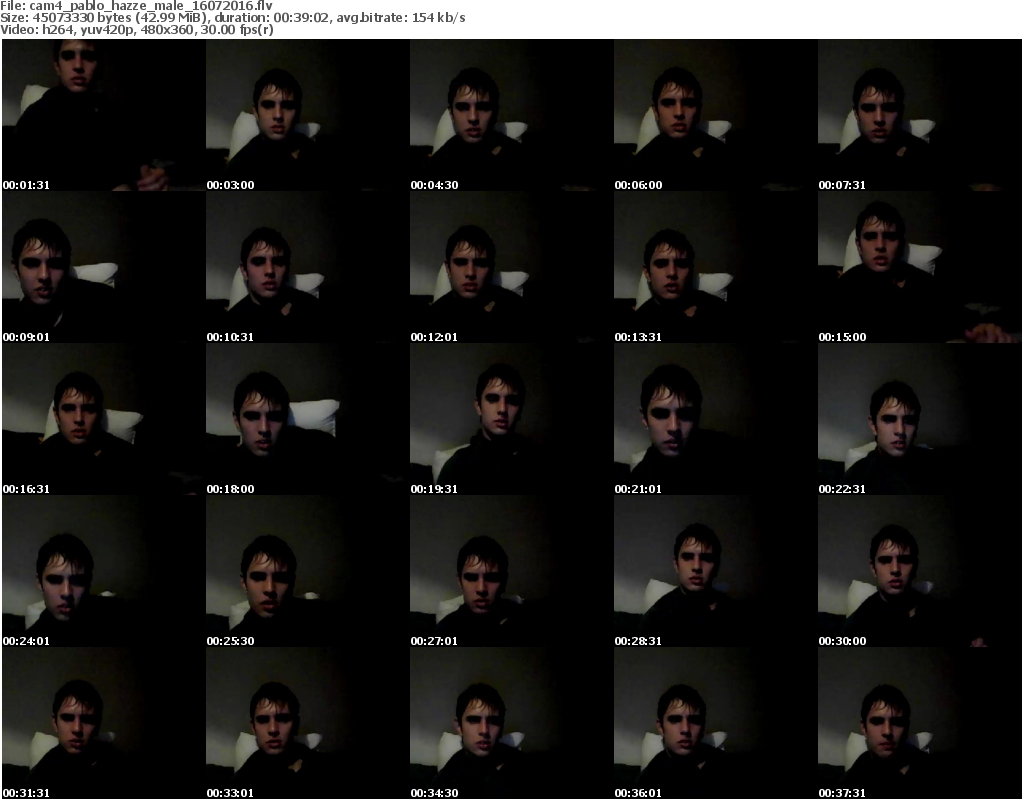Choose the snapshot marked 00:30:00
Screen dimensions: 1024x799
[x=920, y=571]
